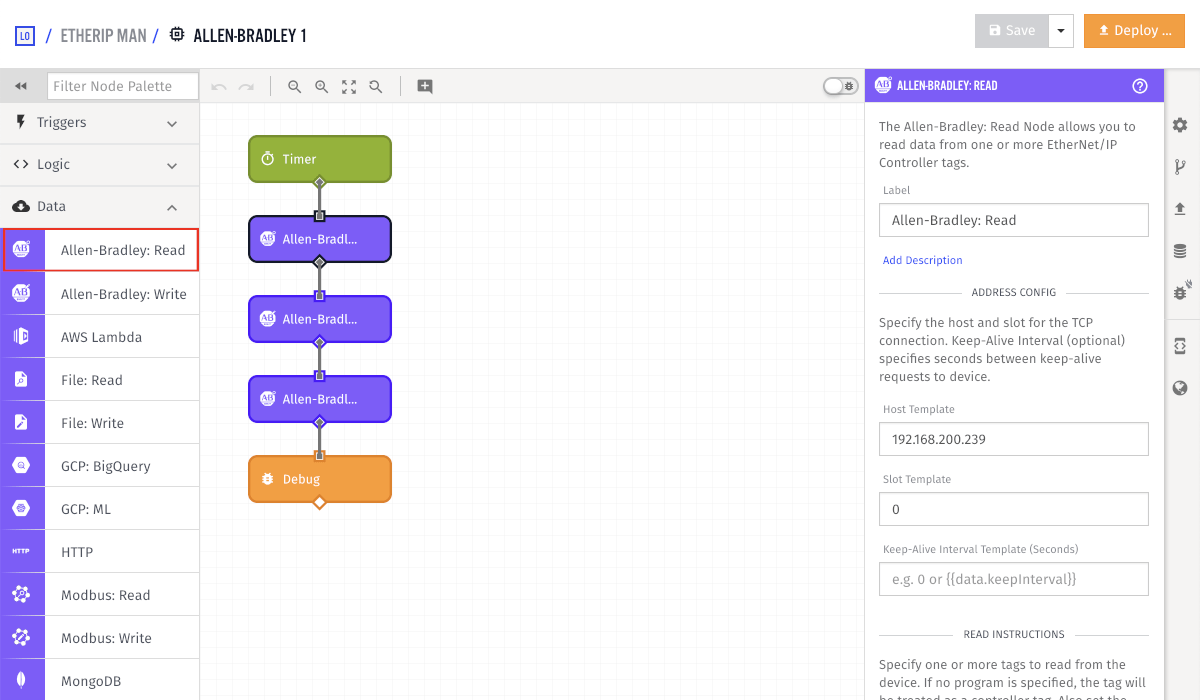Click the upload arrow icon in the right sidebar
Screen dimensions: 1200x700
[1180, 209]
